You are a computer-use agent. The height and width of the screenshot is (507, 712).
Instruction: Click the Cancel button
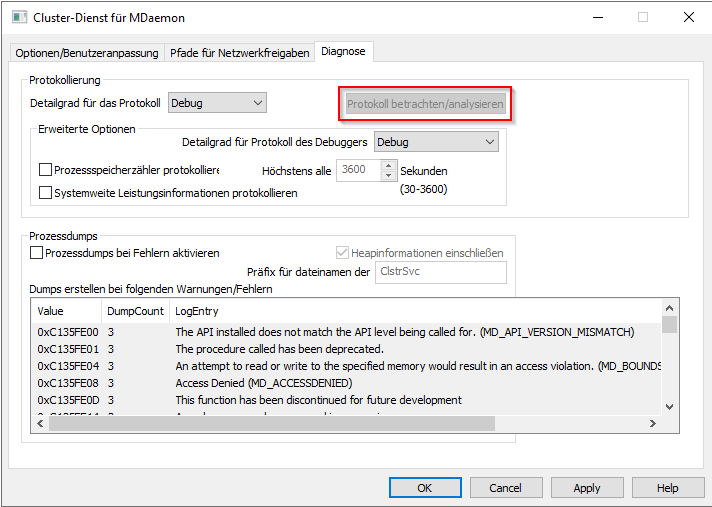(x=505, y=488)
